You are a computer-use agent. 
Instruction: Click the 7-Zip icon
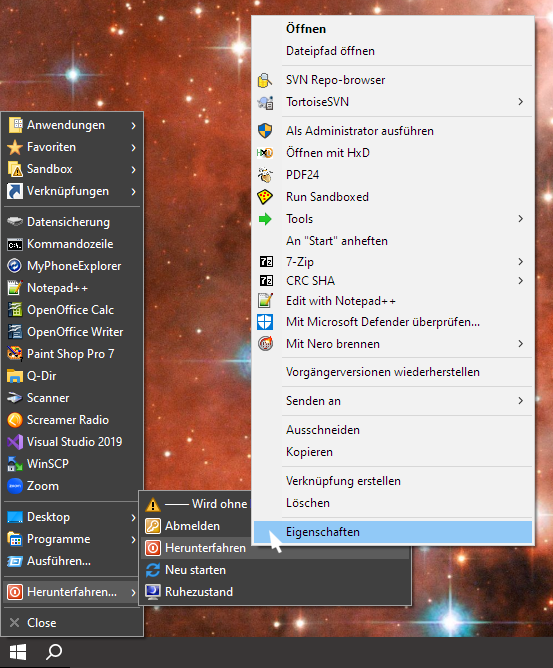tap(266, 262)
